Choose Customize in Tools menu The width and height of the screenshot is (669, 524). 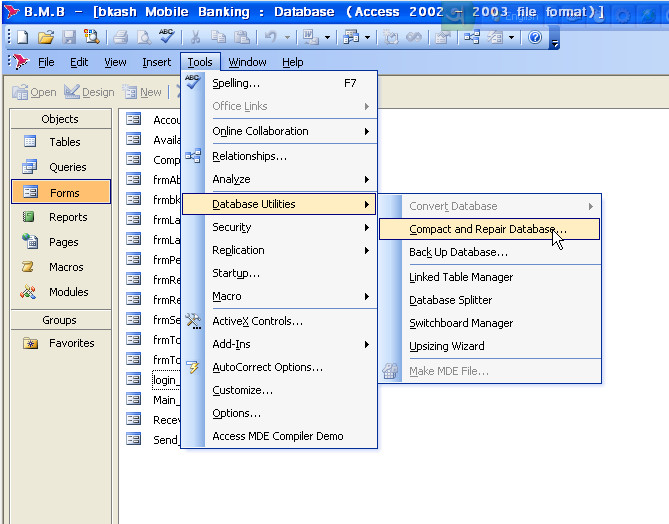coord(279,390)
